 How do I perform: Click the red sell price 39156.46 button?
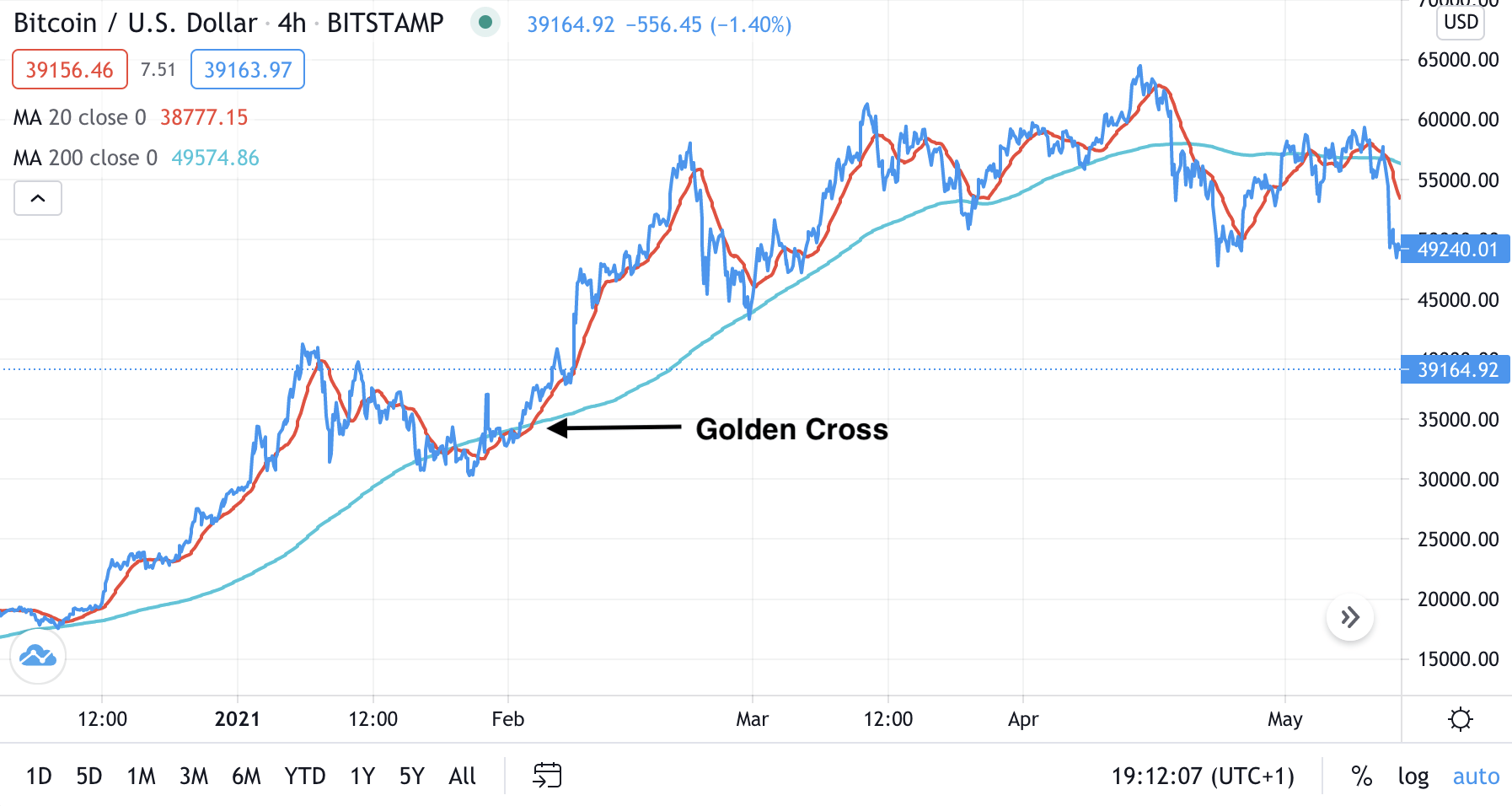click(x=69, y=69)
